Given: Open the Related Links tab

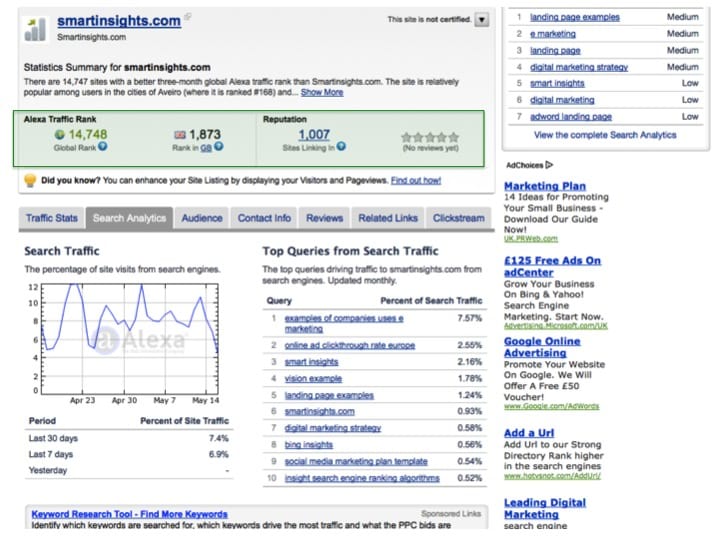Looking at the screenshot, I should 388,218.
